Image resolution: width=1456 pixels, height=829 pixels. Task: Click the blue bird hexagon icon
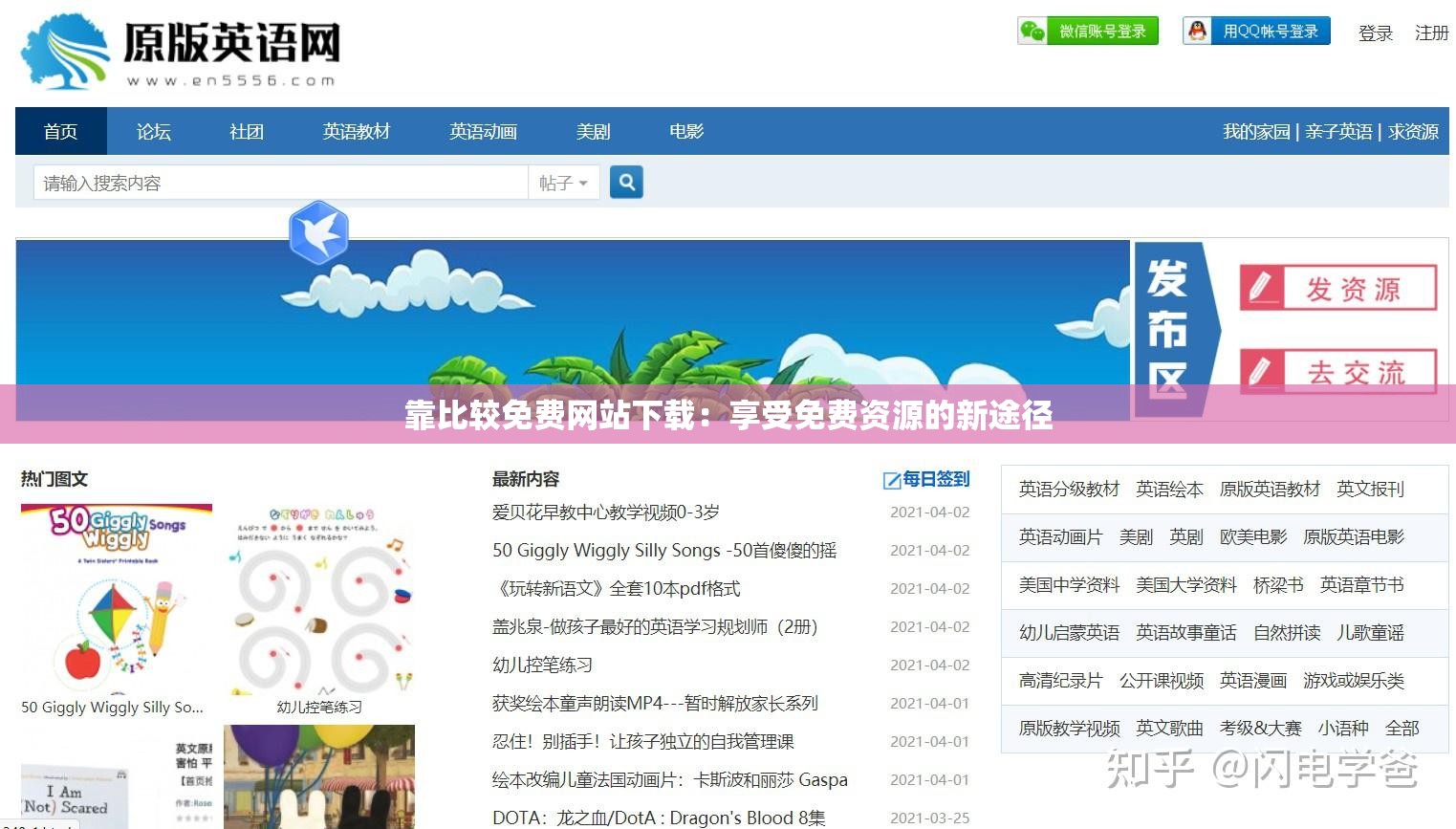(318, 232)
